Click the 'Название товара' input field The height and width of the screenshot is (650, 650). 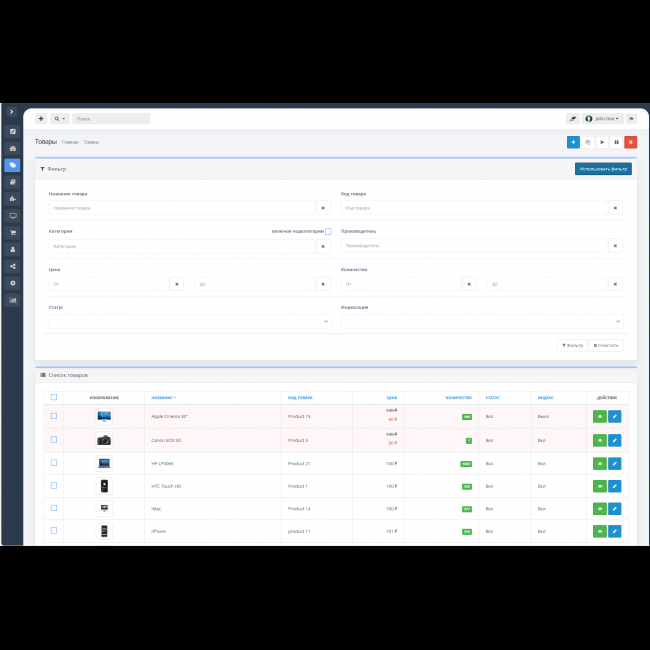(x=181, y=208)
